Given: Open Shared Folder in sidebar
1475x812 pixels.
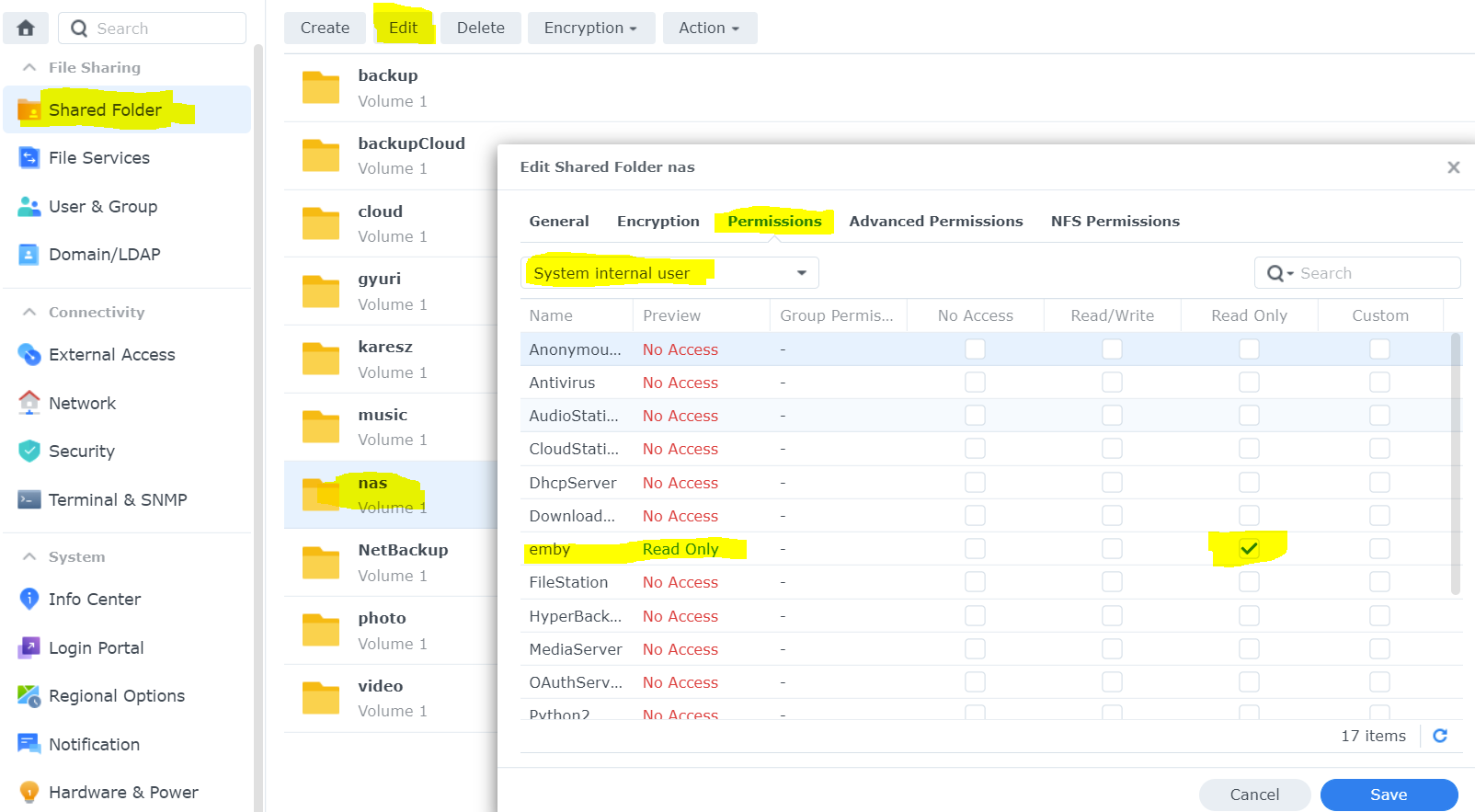Looking at the screenshot, I should click(127, 110).
